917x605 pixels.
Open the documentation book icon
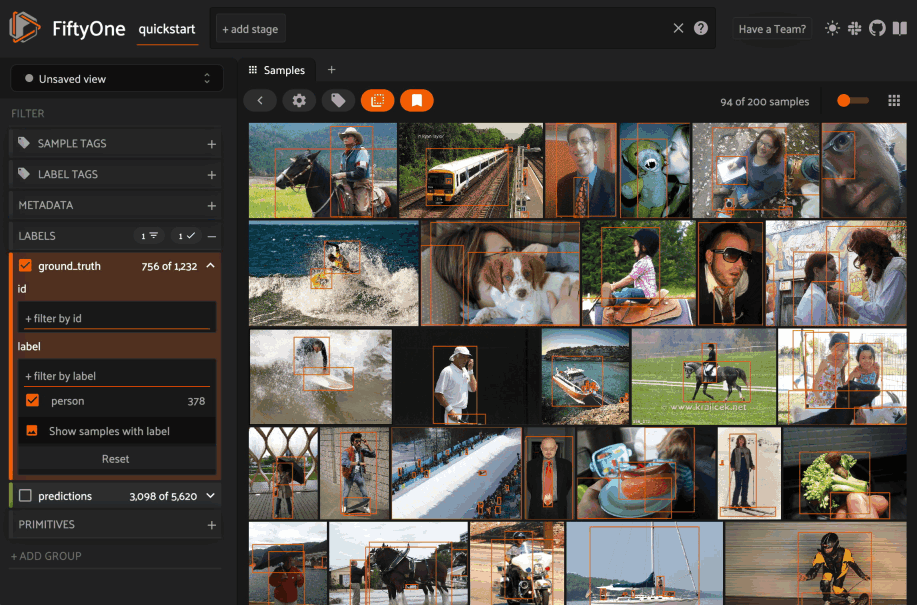point(899,29)
